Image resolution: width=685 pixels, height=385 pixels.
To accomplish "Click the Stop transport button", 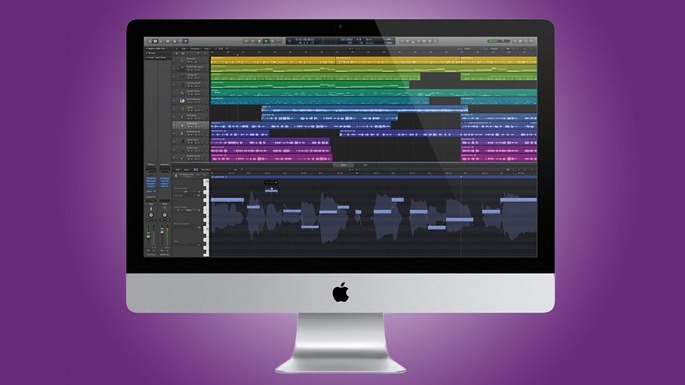I will pyautogui.click(x=259, y=41).
